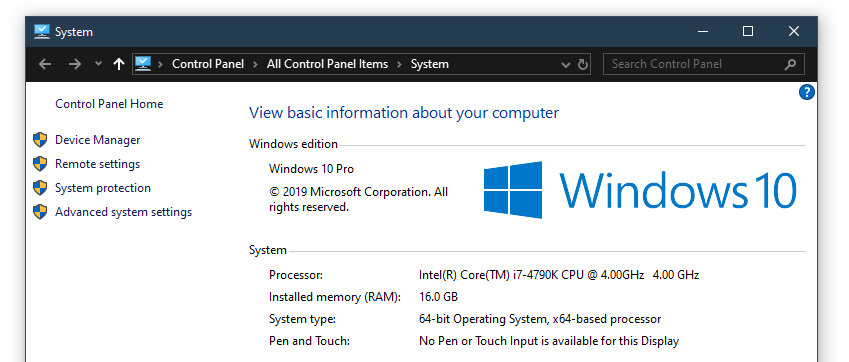This screenshot has width=849, height=362.
Task: Open Device Manager link
Action: coord(97,140)
